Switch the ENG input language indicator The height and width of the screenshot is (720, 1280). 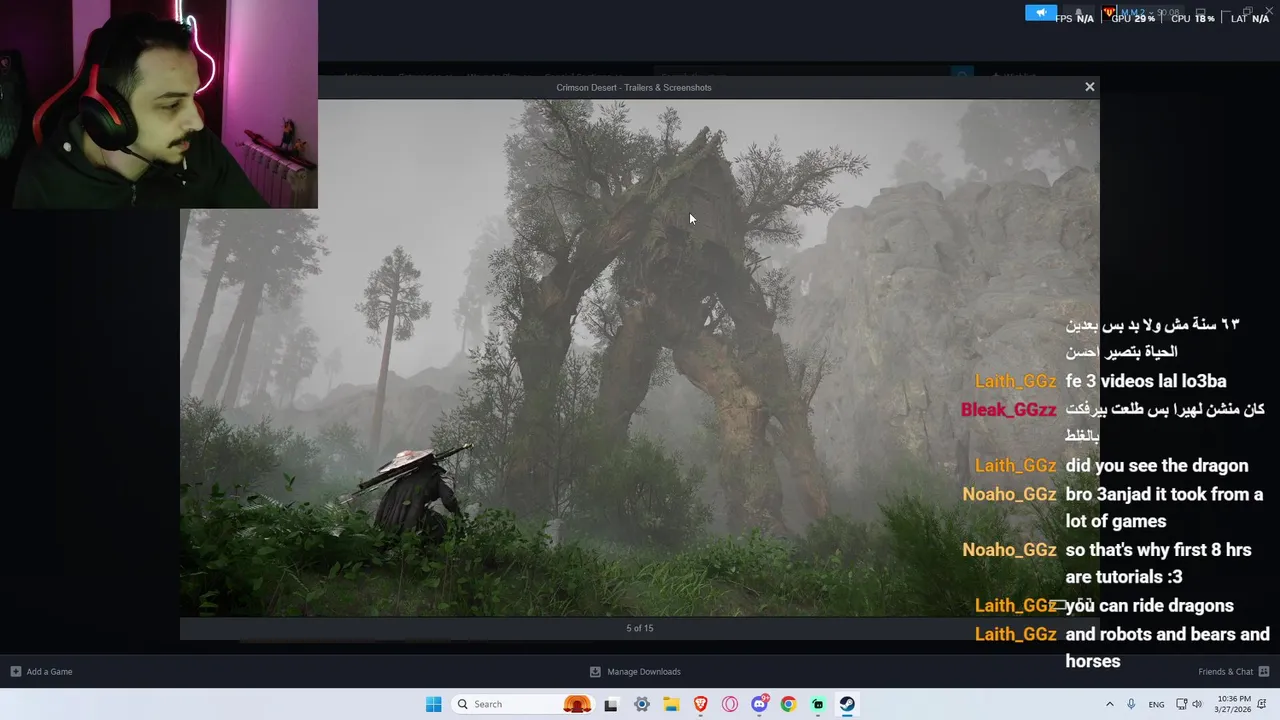pos(1156,704)
